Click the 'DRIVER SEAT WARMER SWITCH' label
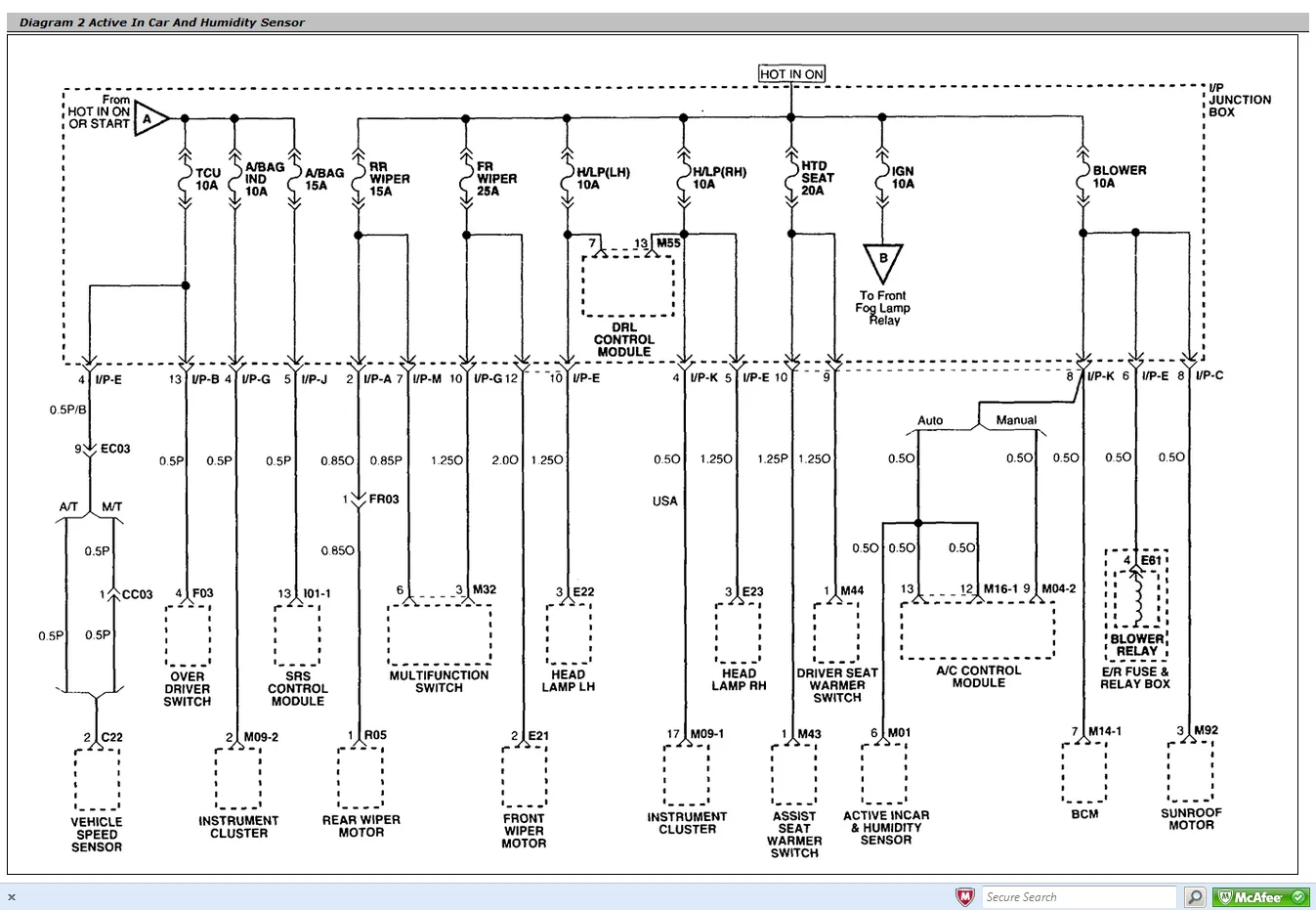The width and height of the screenshot is (1316, 910). click(837, 685)
